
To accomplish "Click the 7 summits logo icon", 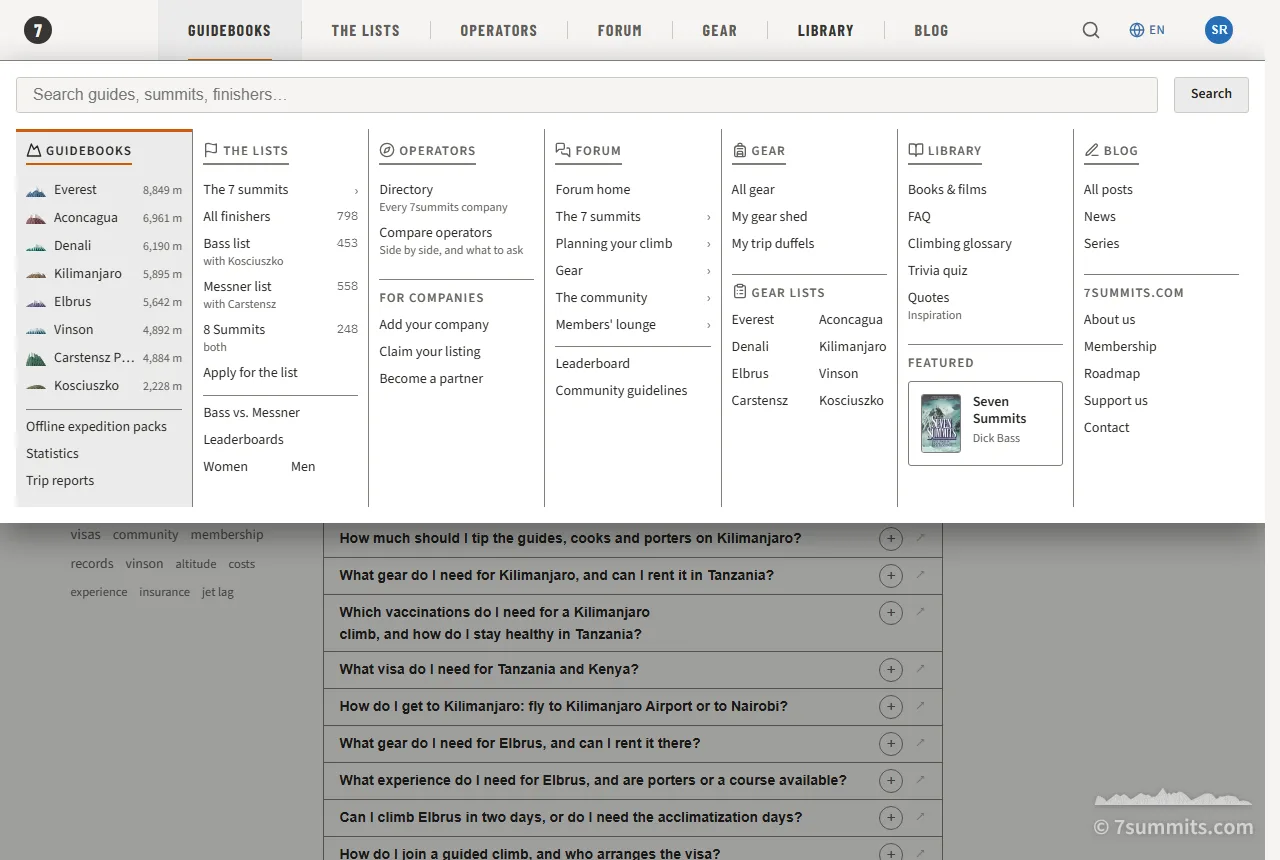I will [x=38, y=30].
